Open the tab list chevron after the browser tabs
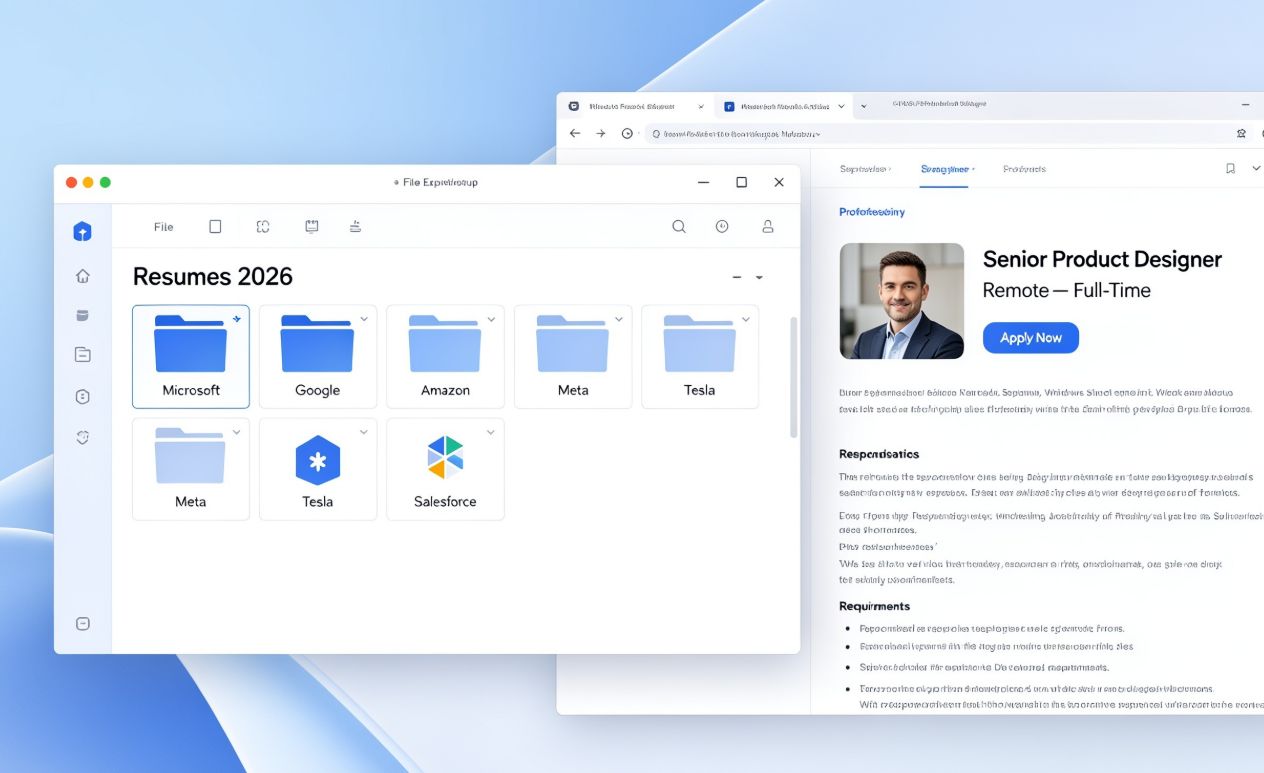1264x773 pixels. pos(864,105)
